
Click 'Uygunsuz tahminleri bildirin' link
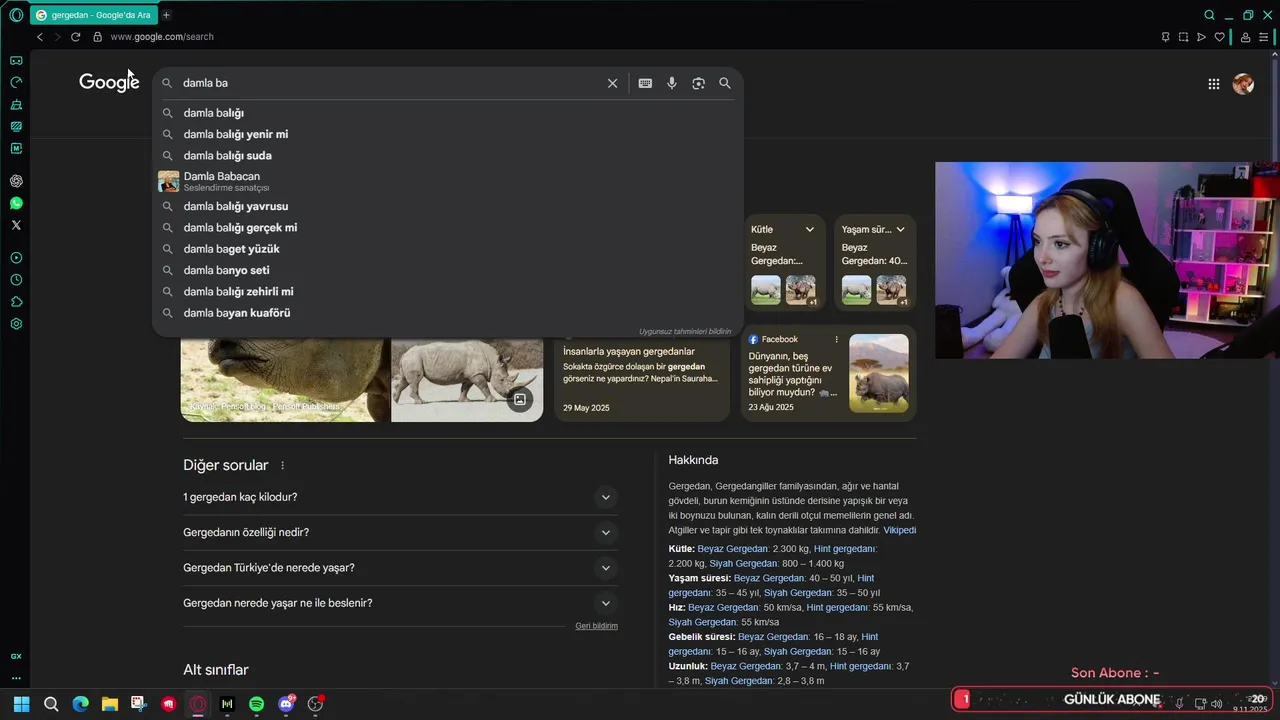click(x=685, y=331)
